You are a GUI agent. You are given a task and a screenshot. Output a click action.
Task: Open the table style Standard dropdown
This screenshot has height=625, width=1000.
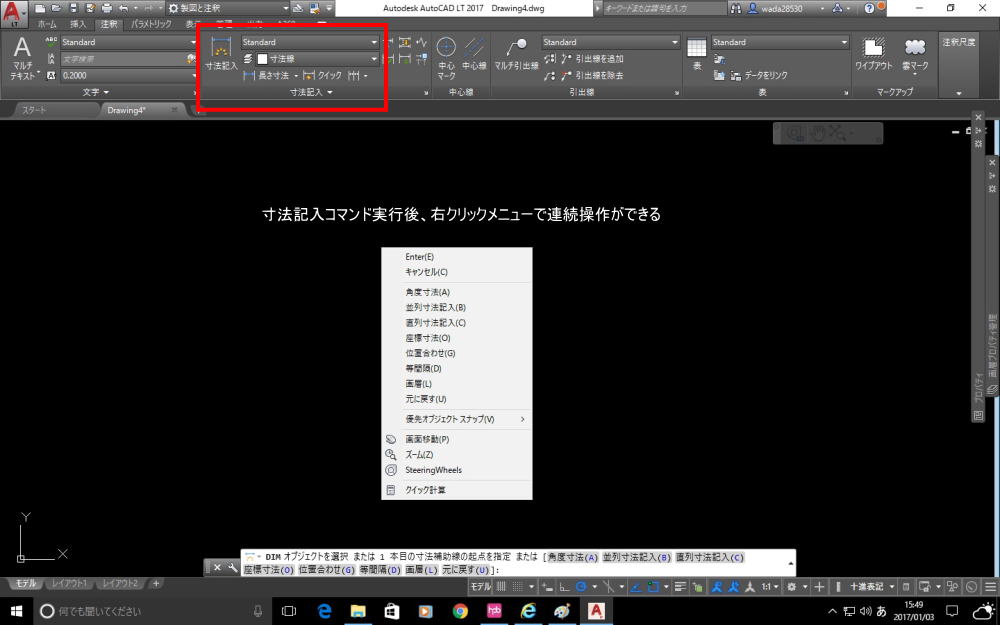coord(780,42)
